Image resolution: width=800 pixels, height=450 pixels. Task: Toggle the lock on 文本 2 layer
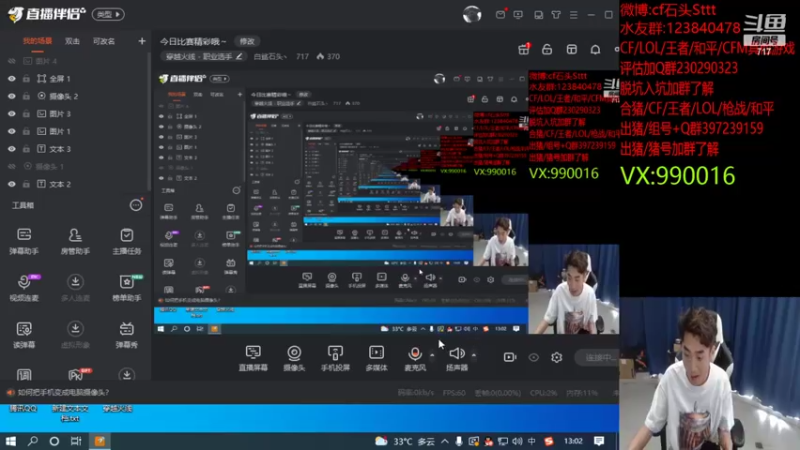[x=26, y=184]
